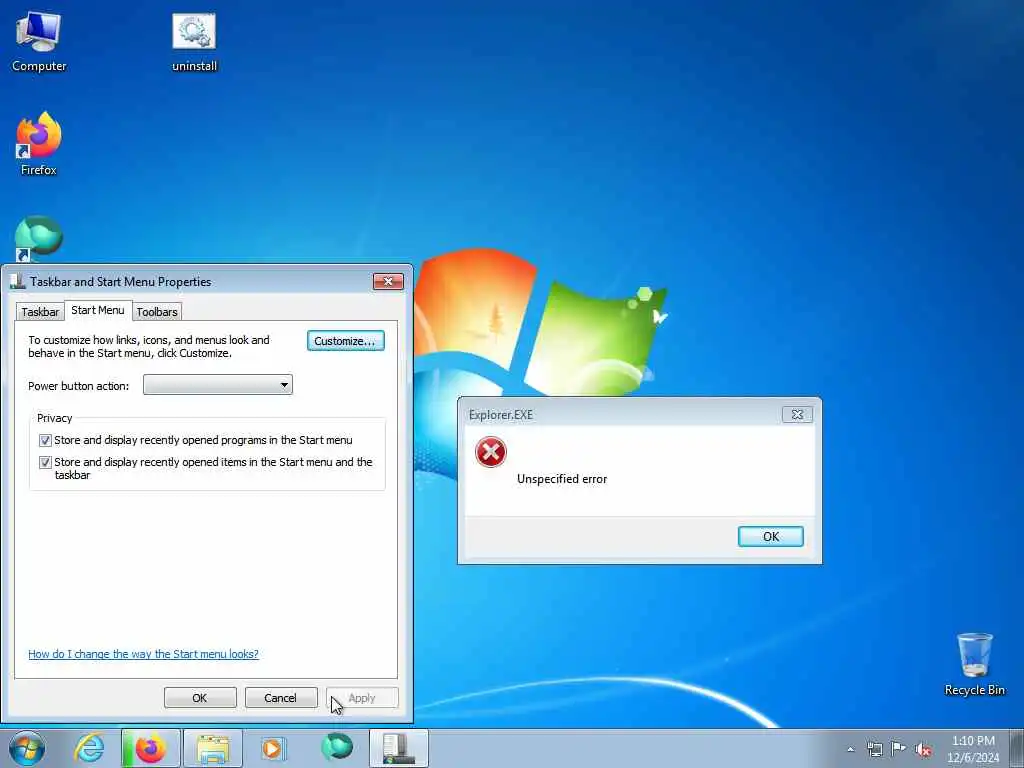Screen dimensions: 1024x768
Task: Click OK in the Explorer.EXE error dialog
Action: [771, 536]
